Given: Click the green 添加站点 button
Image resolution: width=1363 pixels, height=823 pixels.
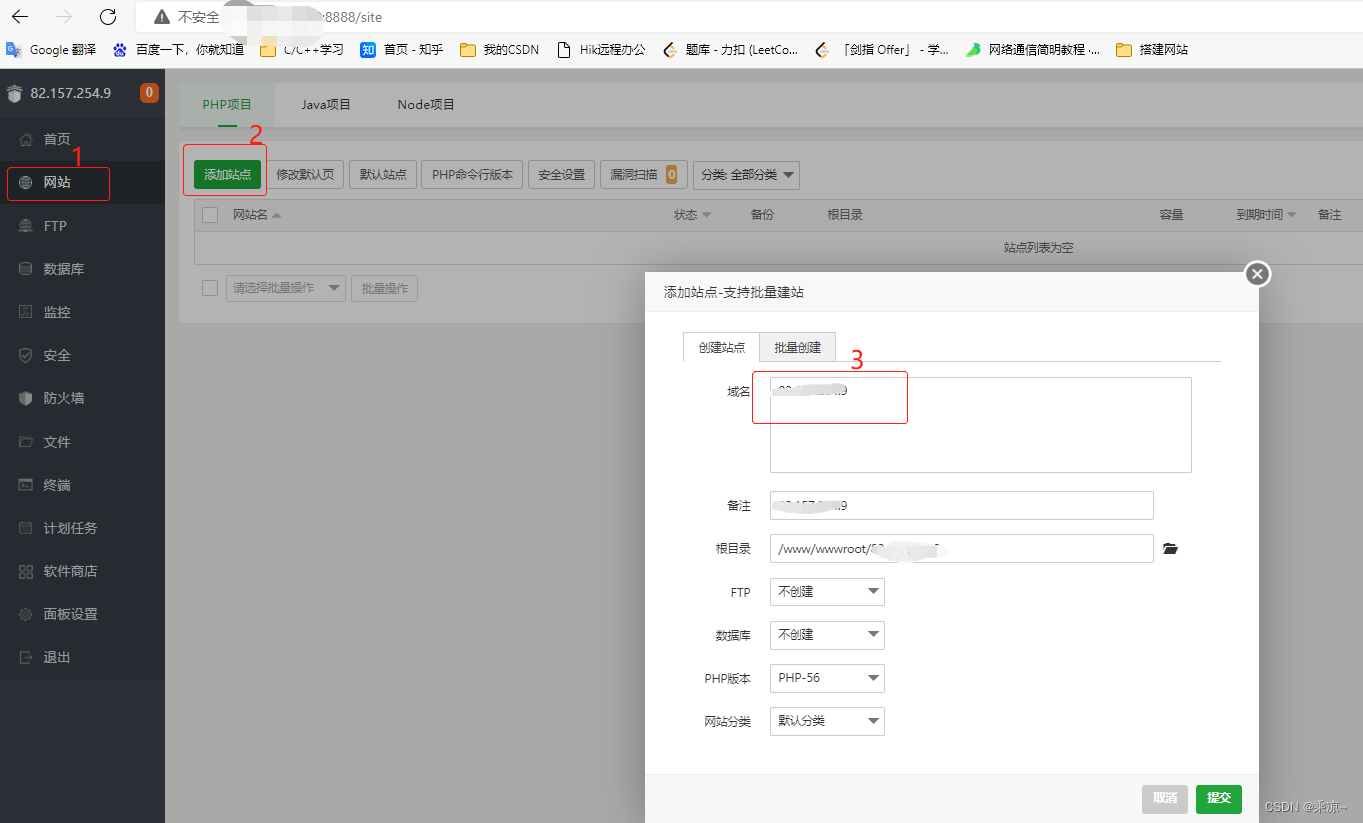Looking at the screenshot, I should point(227,174).
